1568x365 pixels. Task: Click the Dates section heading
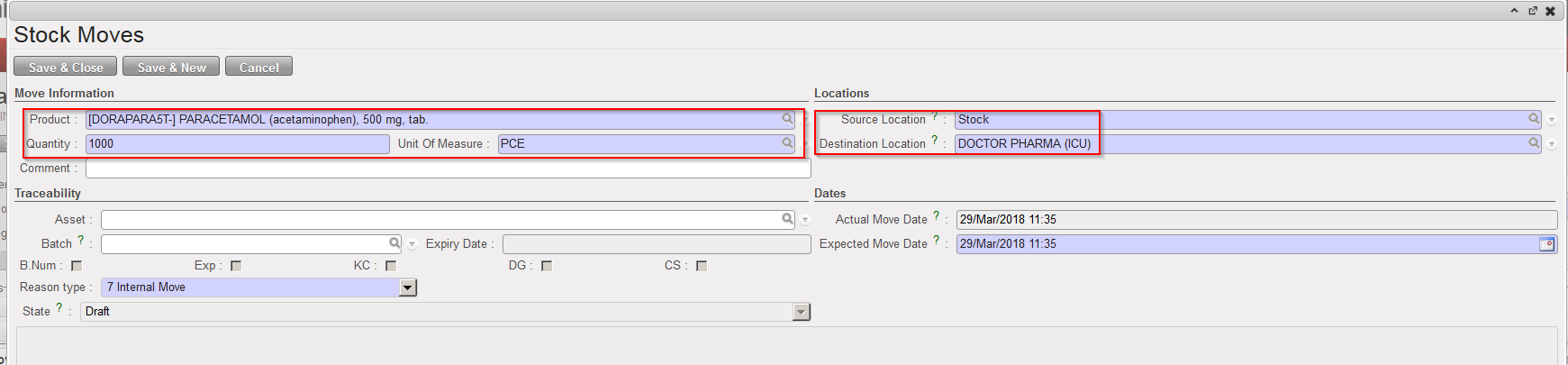829,193
